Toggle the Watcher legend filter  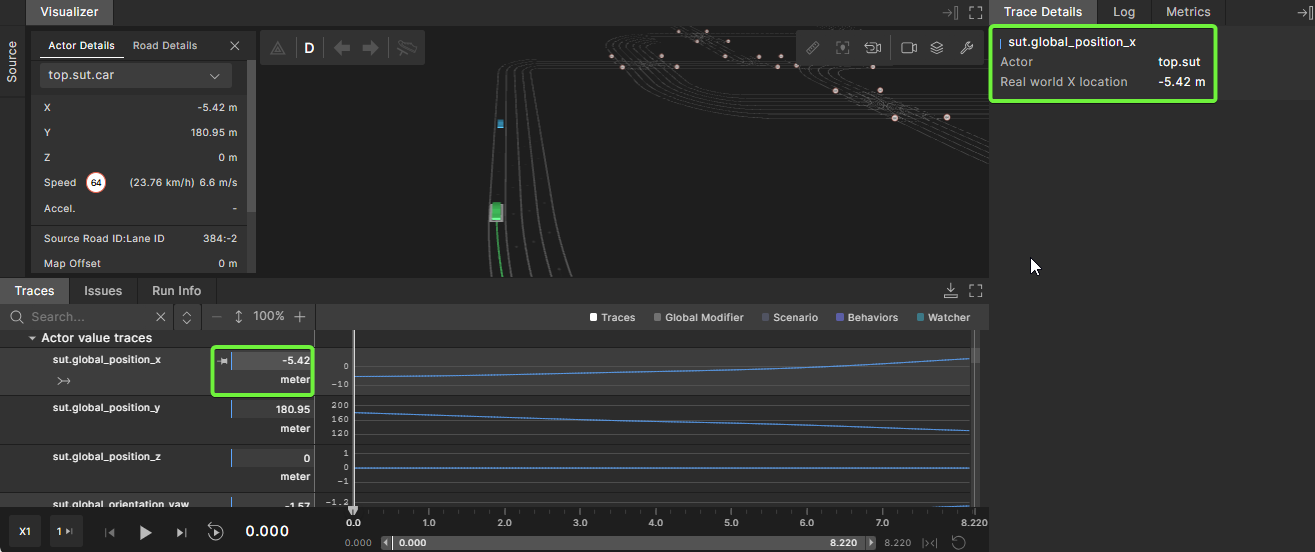[942, 318]
